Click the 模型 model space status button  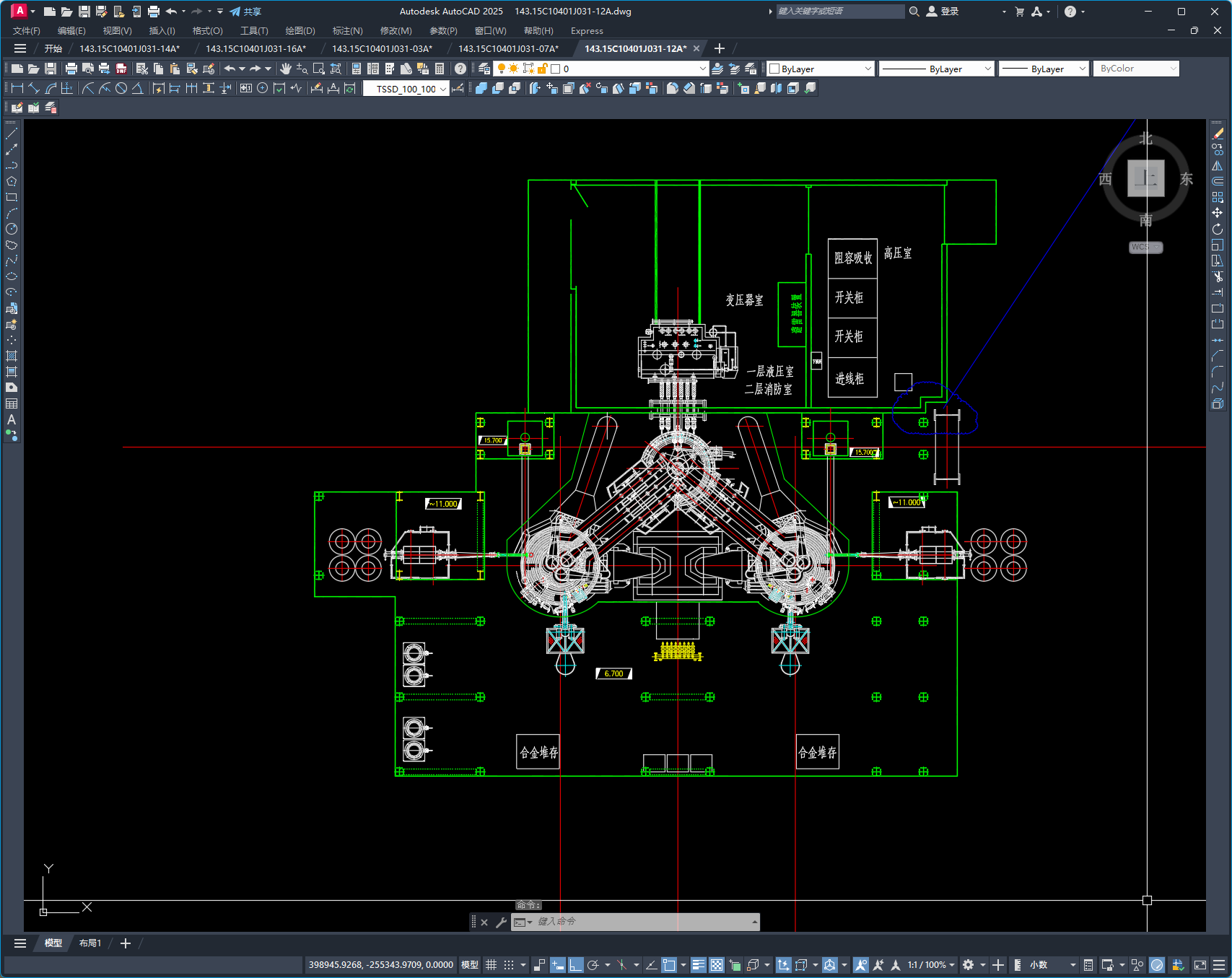[x=470, y=965]
